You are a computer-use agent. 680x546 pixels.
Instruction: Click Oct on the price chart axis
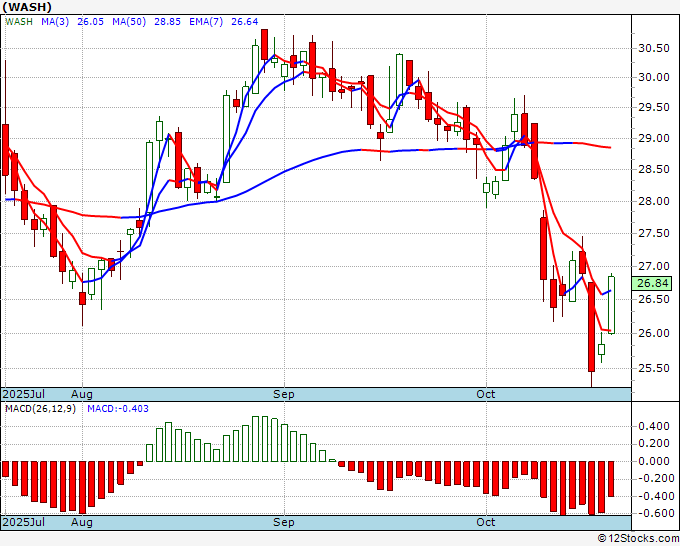pyautogui.click(x=486, y=394)
